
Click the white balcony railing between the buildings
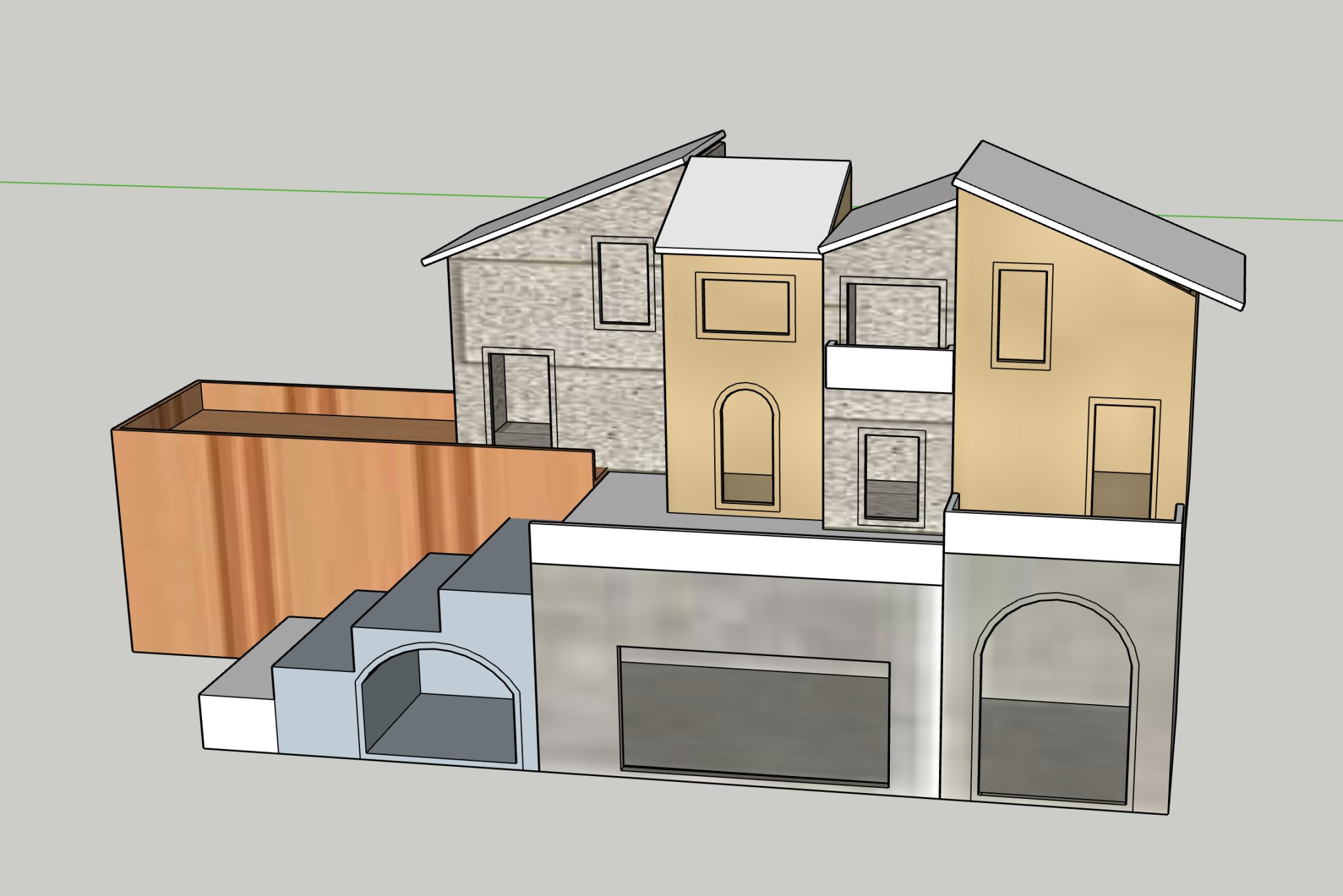[x=889, y=369]
